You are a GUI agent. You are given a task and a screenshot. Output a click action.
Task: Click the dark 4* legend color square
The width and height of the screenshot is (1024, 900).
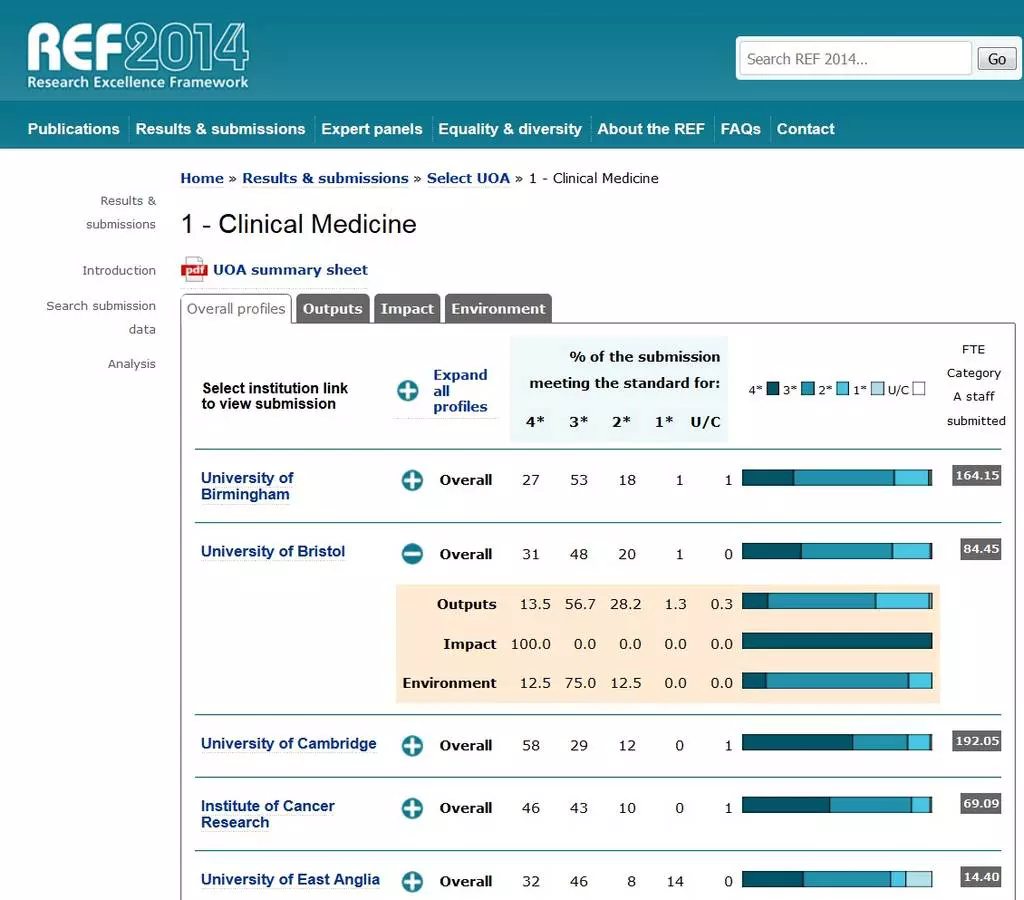coord(773,389)
